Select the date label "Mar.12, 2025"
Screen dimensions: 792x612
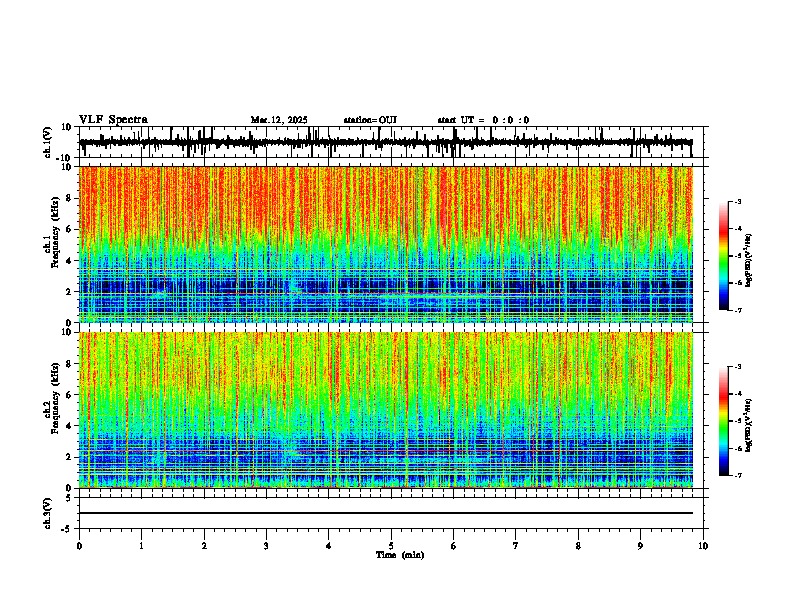[279, 120]
